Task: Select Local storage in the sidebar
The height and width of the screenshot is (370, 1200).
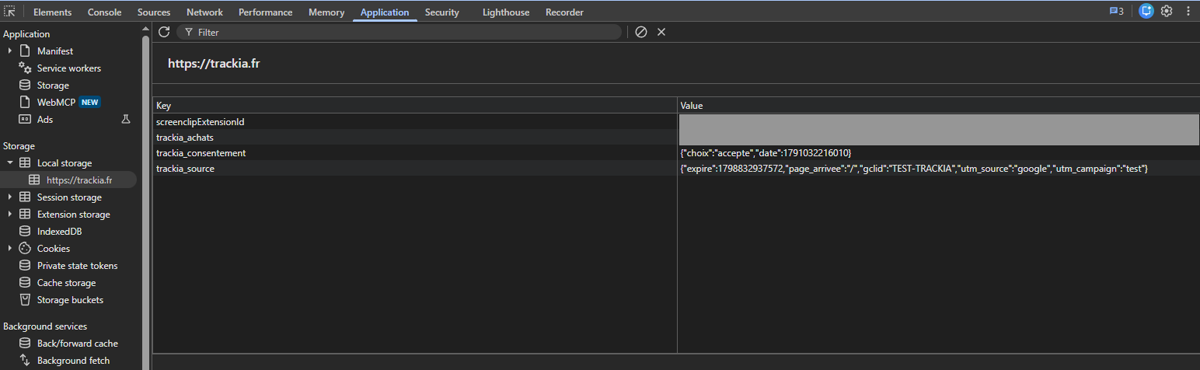Action: [64, 163]
